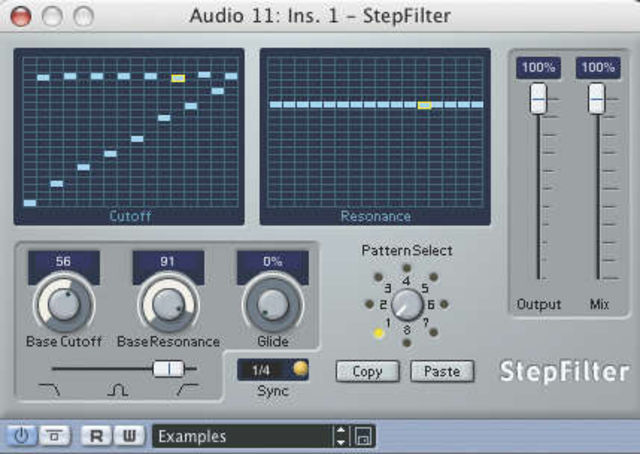
Task: Select pattern 8 LED
Action: click(x=407, y=343)
